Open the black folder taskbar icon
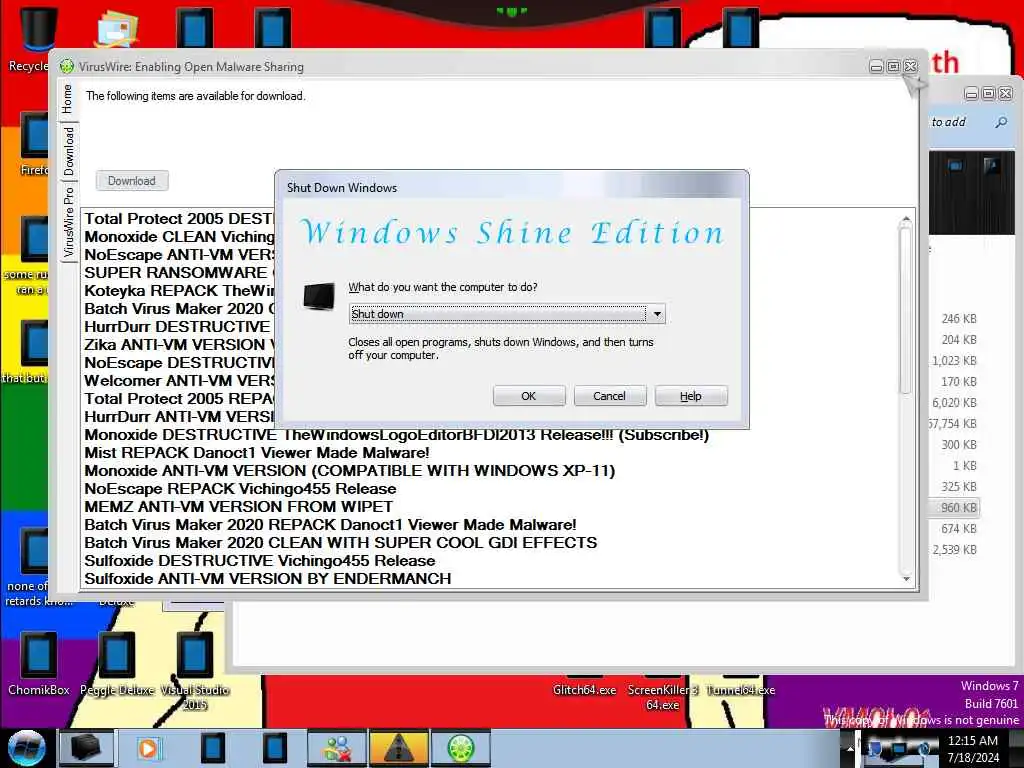This screenshot has width=1024, height=768. [x=86, y=748]
